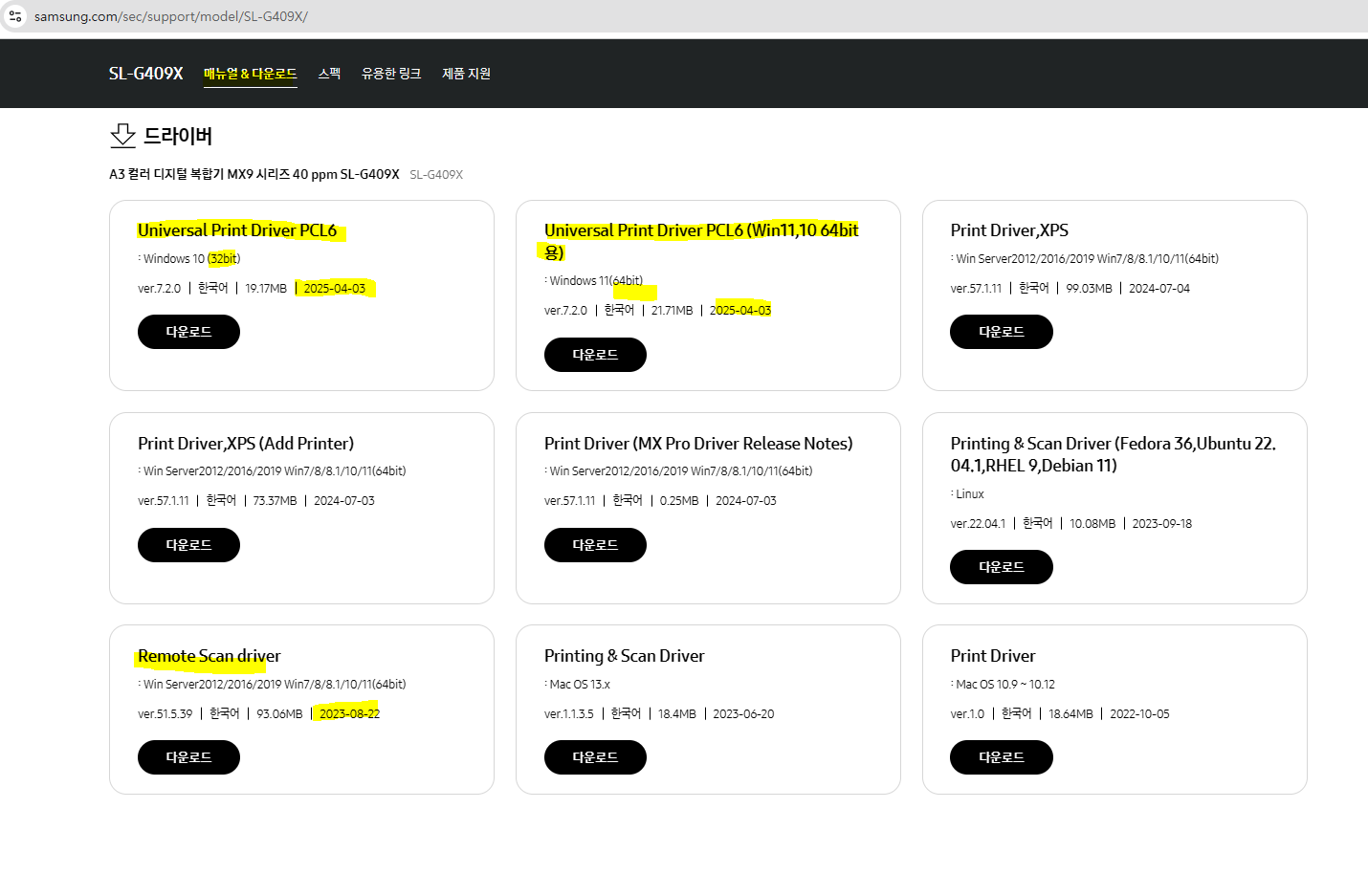Viewport: 1368px width, 896px height.
Task: Download Print Driver,XPS ver.57.1.11 99.03MB
Action: [1001, 332]
